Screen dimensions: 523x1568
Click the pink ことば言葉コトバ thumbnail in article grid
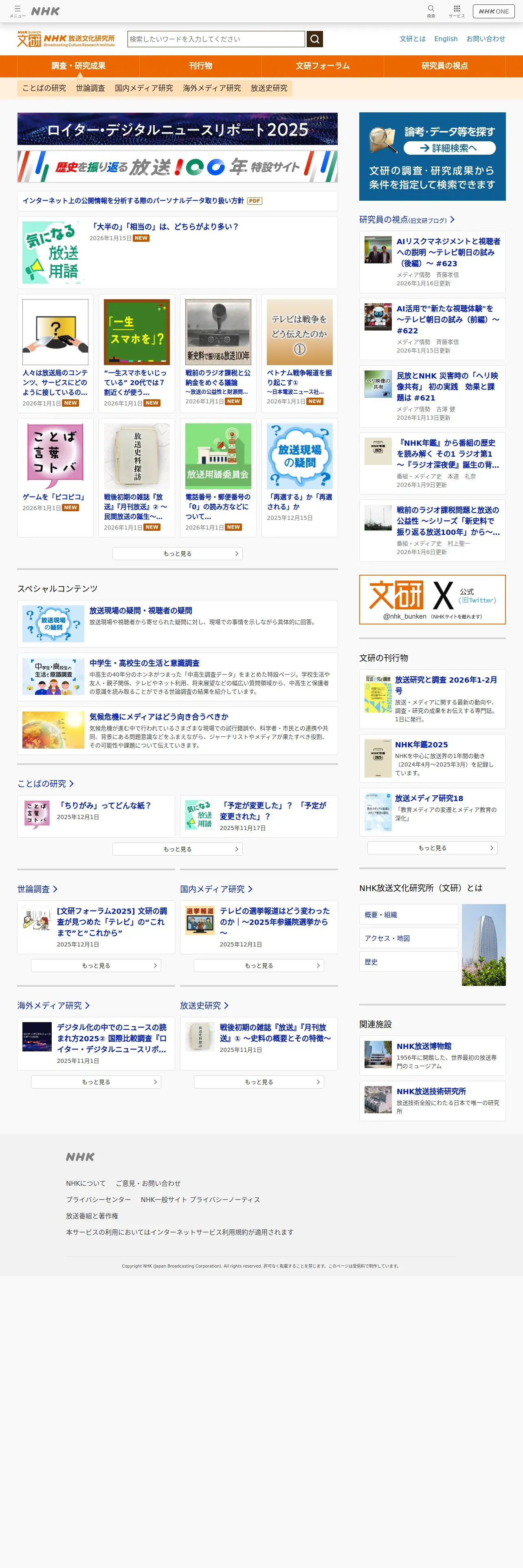[55, 457]
